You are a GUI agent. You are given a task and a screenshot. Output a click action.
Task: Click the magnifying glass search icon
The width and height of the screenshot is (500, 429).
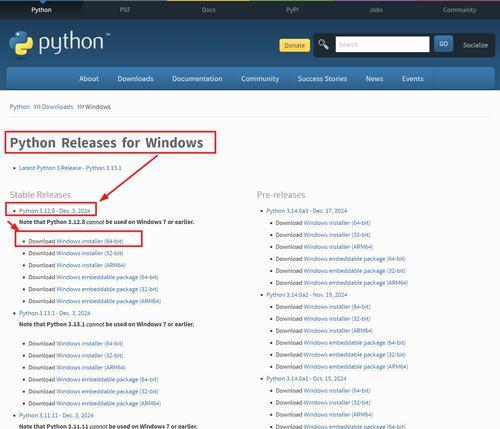coord(323,44)
